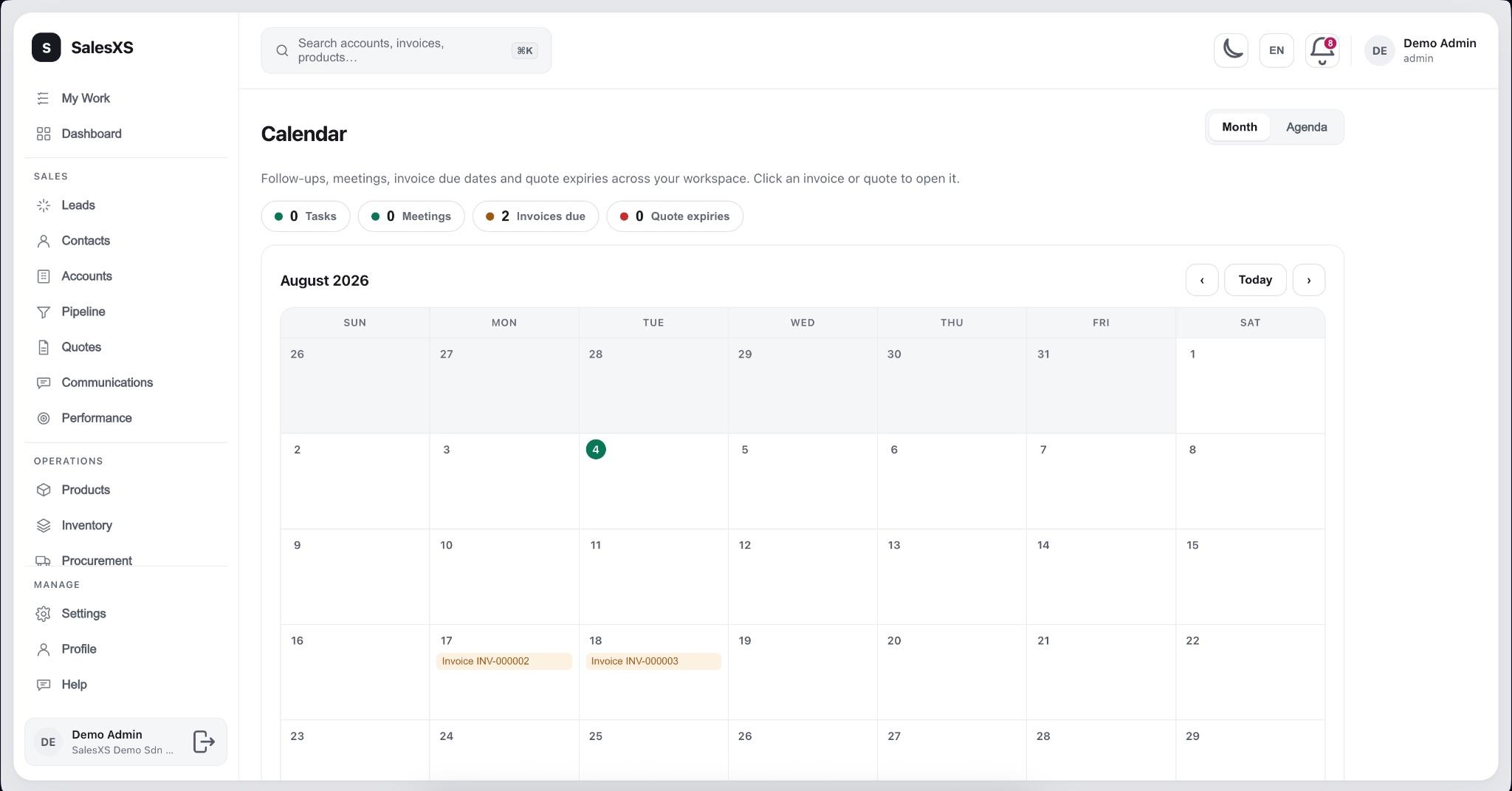
Task: Click the August 2026 month heading
Action: tap(324, 281)
